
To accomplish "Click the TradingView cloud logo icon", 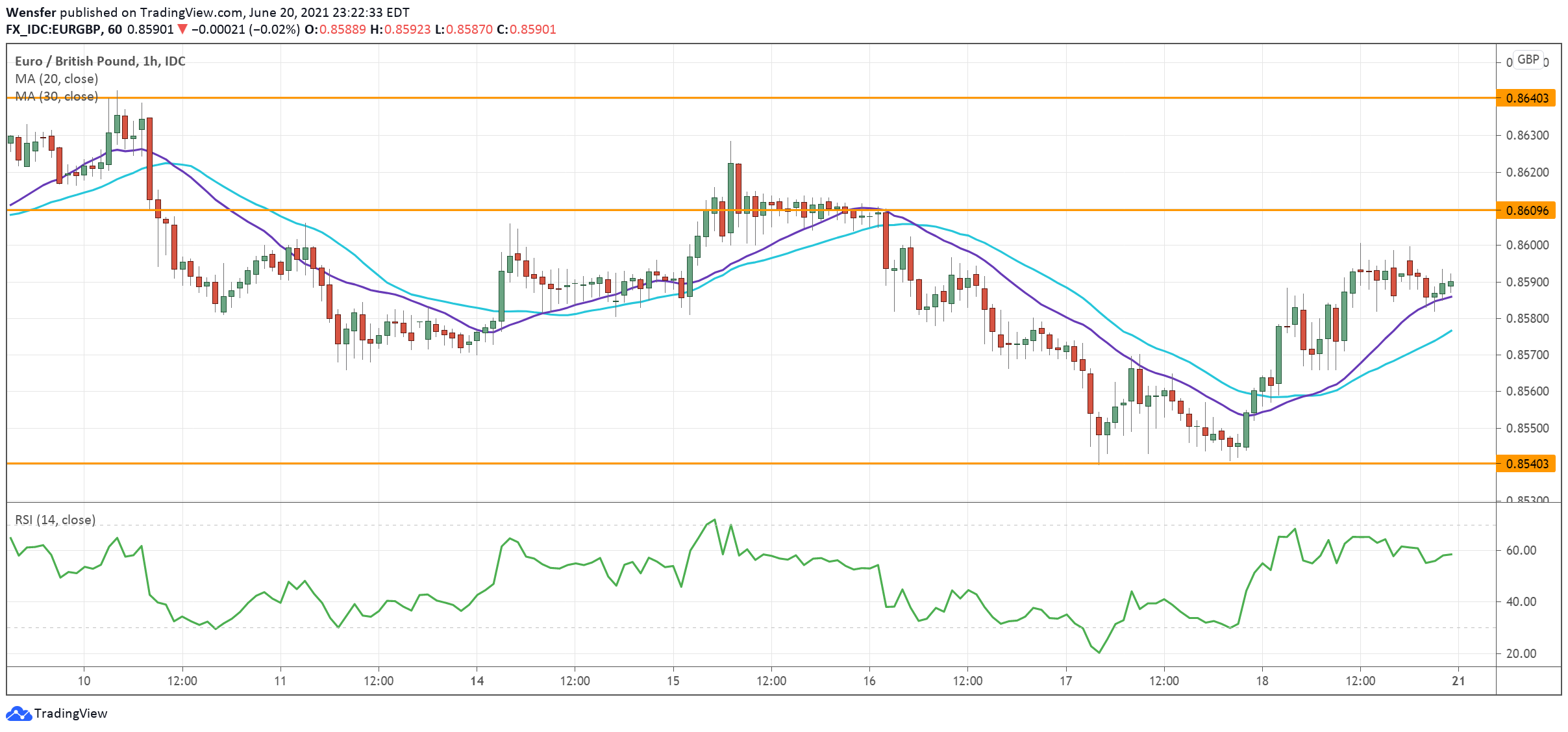I will (18, 714).
